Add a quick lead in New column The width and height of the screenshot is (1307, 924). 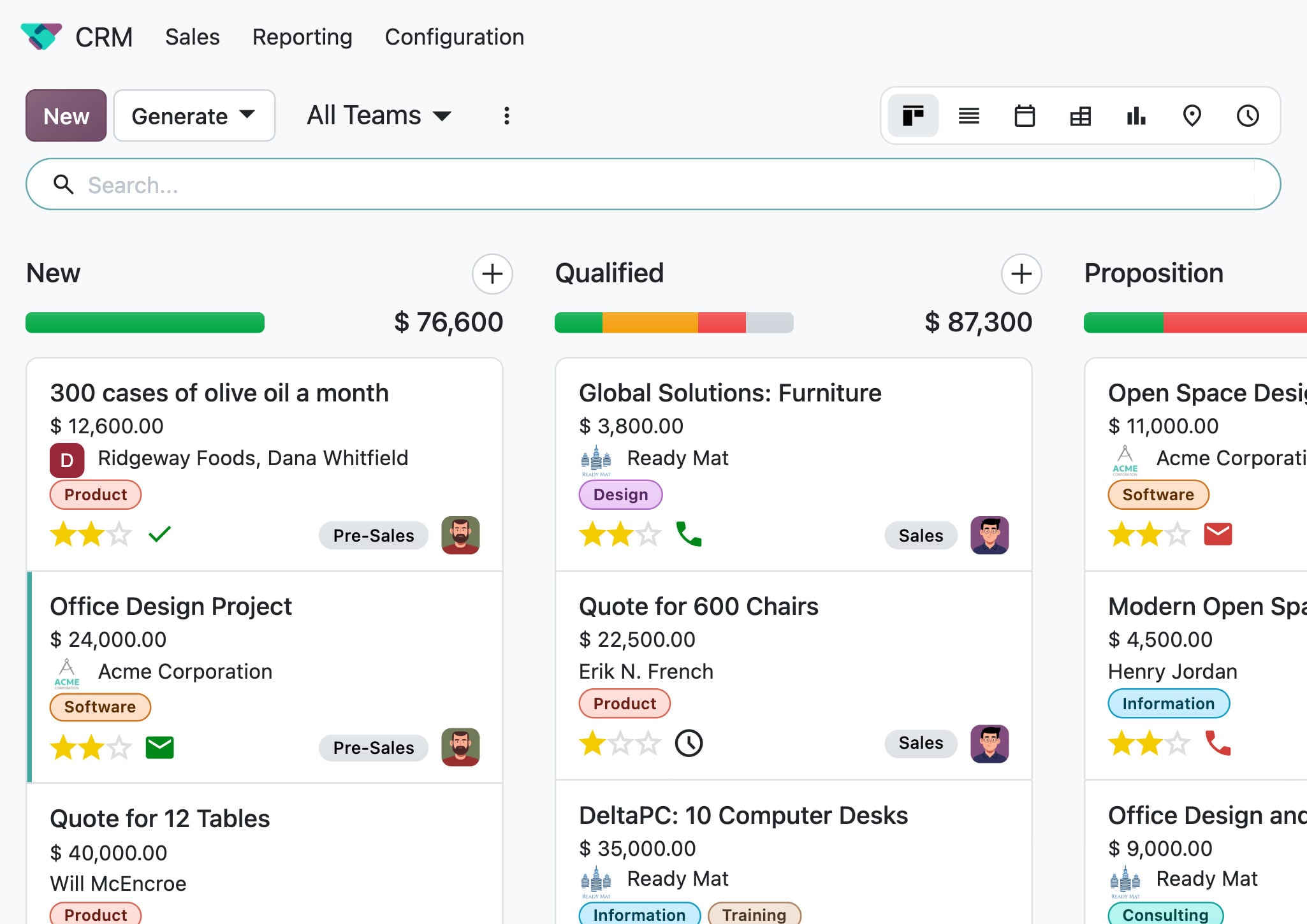[x=492, y=274]
